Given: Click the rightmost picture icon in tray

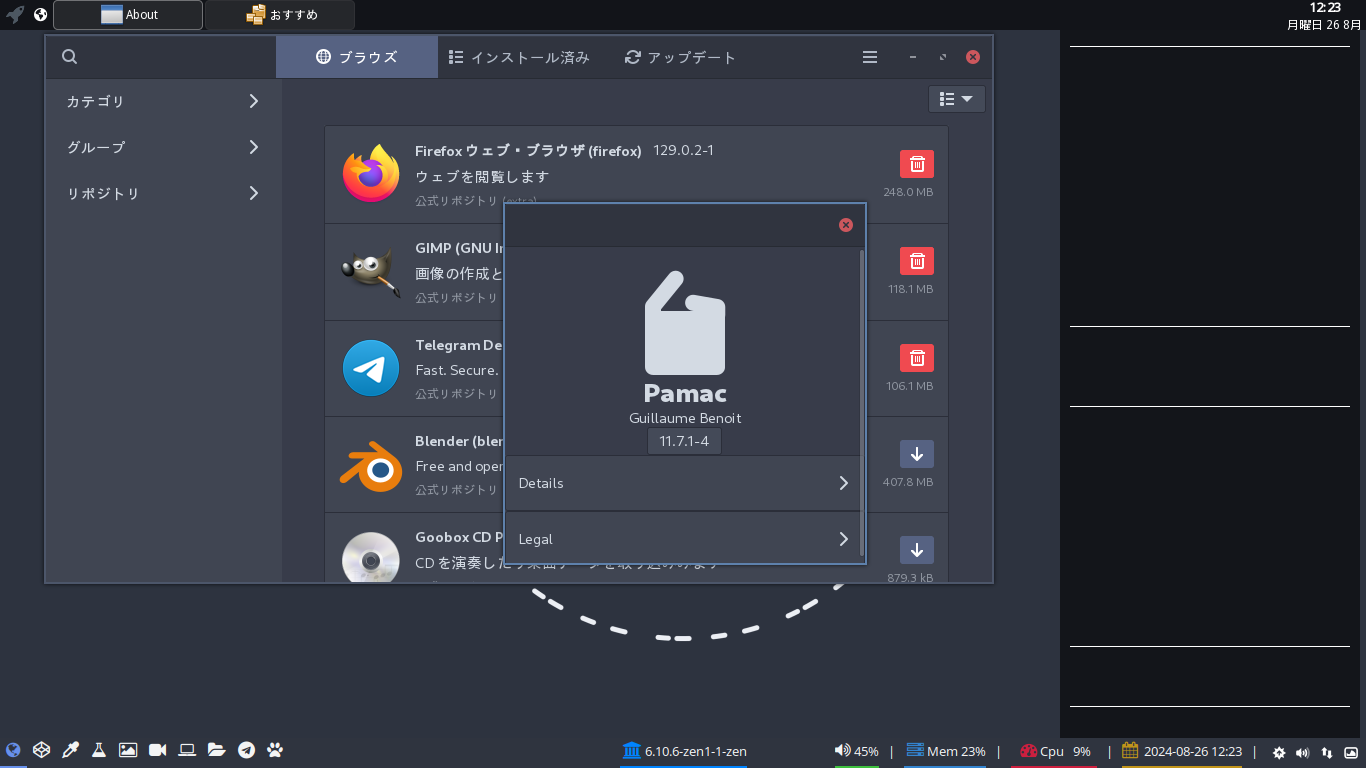Looking at the screenshot, I should tap(1351, 753).
